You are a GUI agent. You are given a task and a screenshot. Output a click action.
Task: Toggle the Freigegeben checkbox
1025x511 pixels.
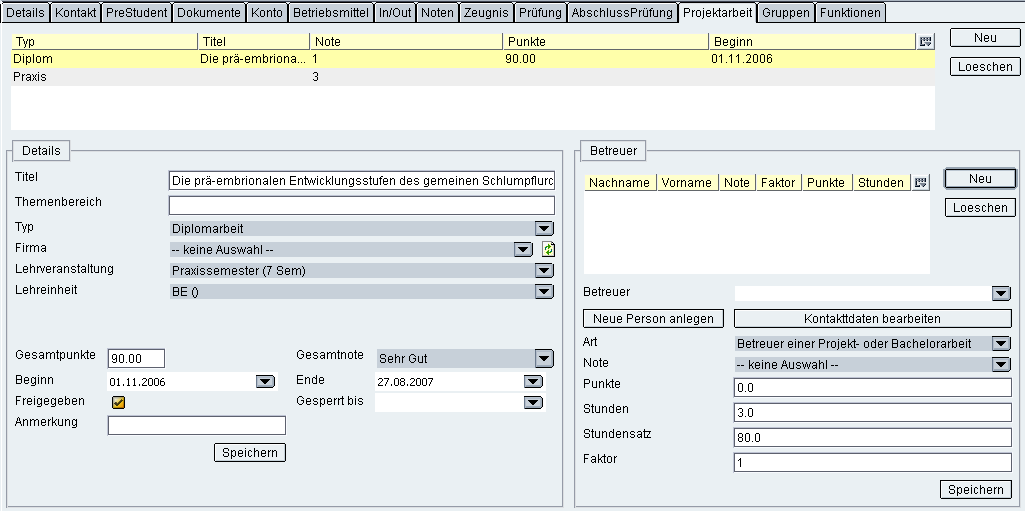point(118,402)
